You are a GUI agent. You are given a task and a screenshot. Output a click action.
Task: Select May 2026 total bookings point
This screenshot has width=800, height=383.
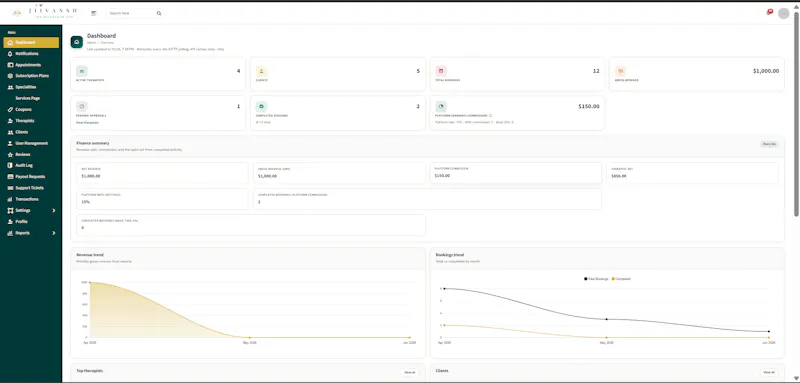tap(606, 319)
